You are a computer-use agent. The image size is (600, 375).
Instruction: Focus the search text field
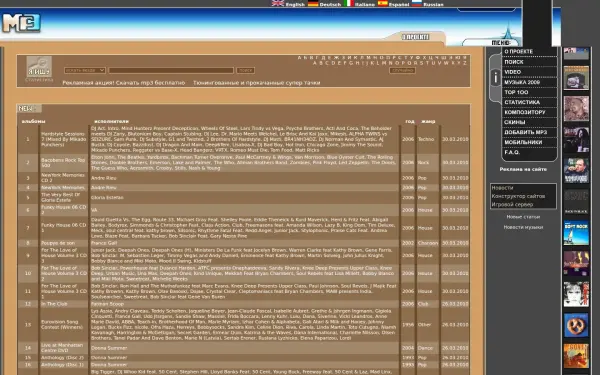click(171, 70)
